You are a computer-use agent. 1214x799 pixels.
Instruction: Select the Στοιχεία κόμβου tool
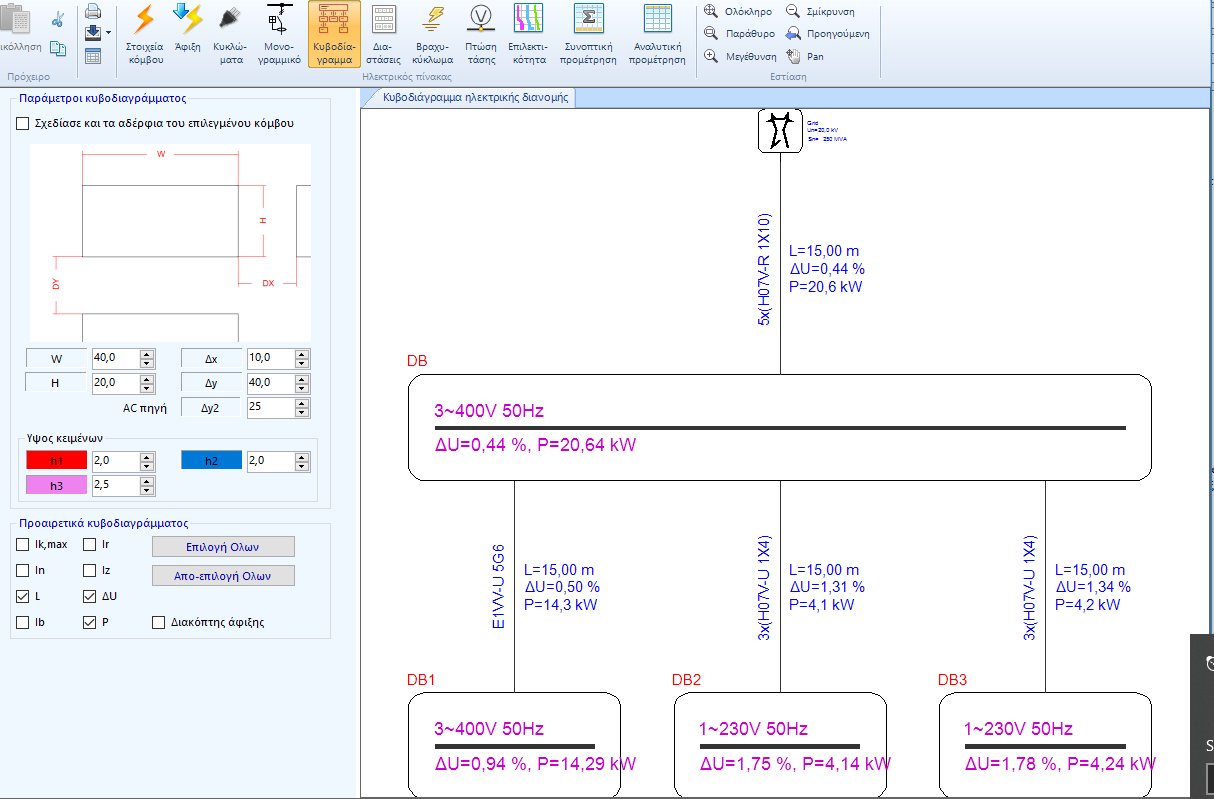pyautogui.click(x=146, y=35)
